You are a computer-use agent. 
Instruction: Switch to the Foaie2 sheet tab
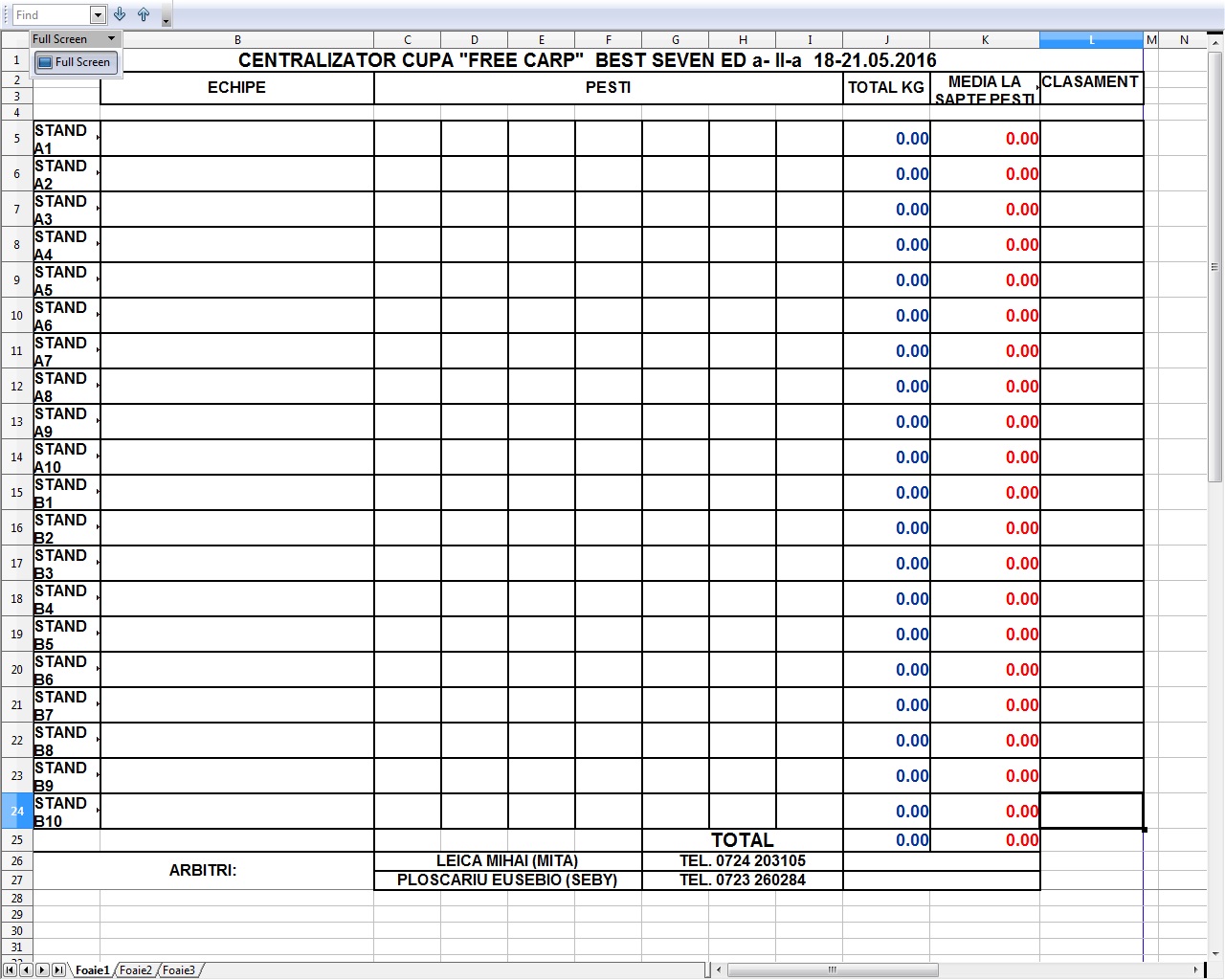tap(136, 970)
